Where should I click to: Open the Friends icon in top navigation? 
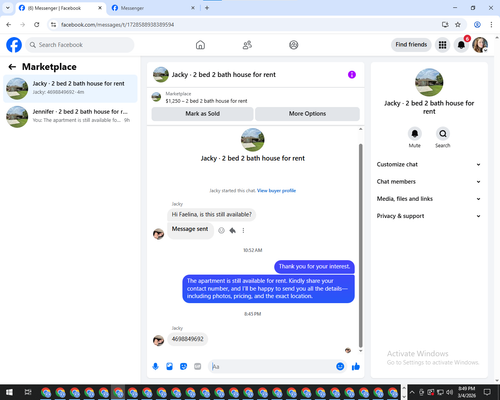point(247,45)
